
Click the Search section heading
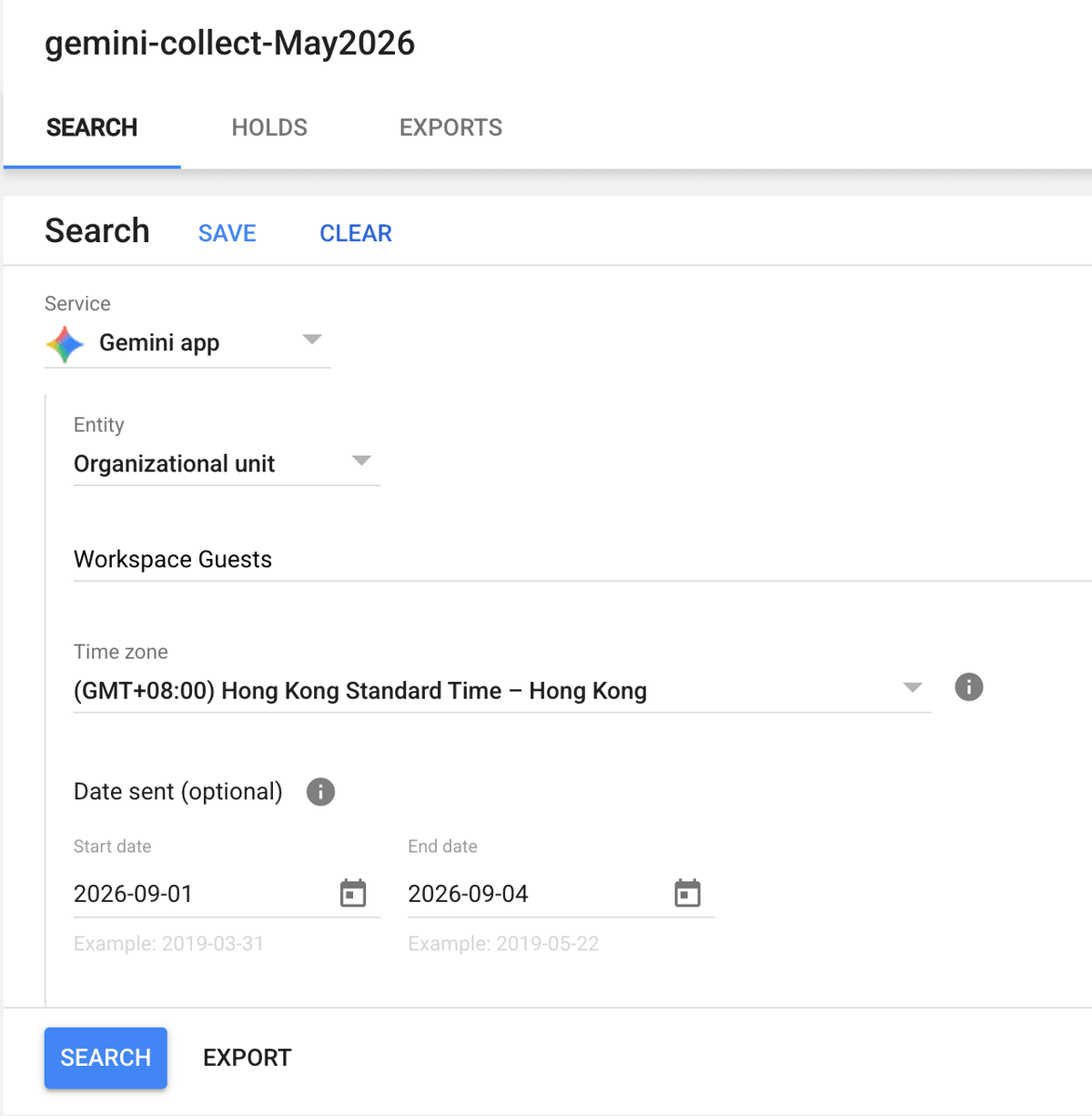(97, 231)
